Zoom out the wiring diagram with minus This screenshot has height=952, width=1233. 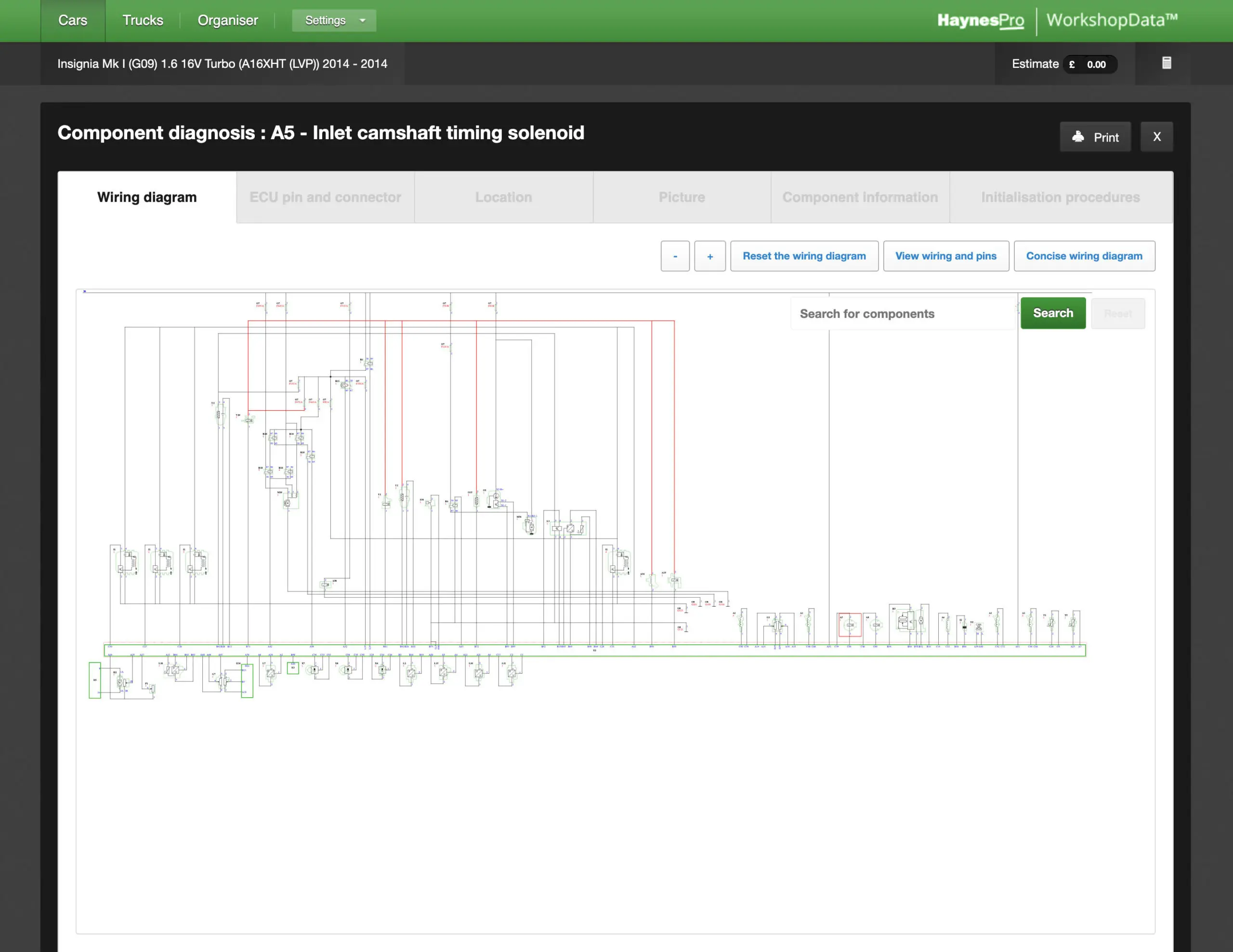(x=675, y=256)
